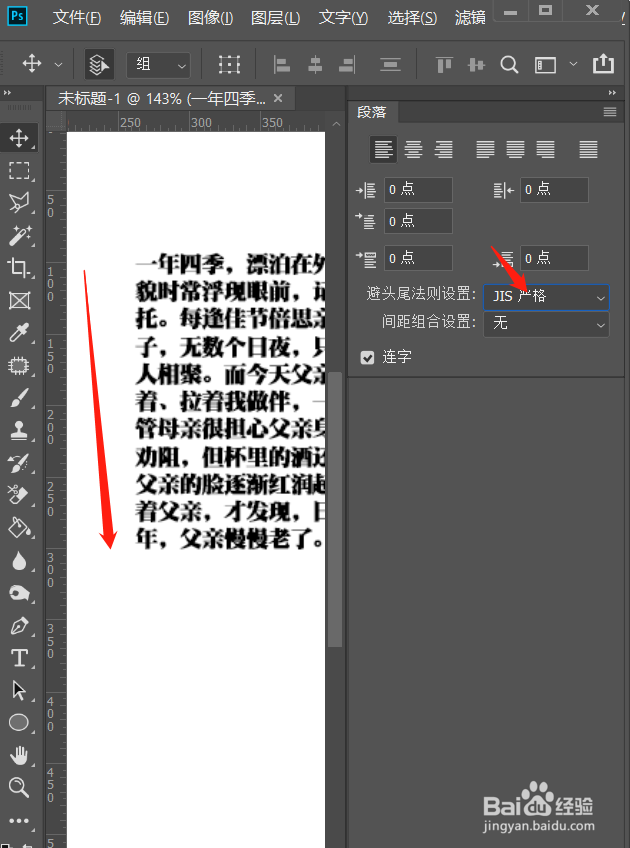The image size is (630, 848).
Task: Select the Pen tool
Action: 19,626
